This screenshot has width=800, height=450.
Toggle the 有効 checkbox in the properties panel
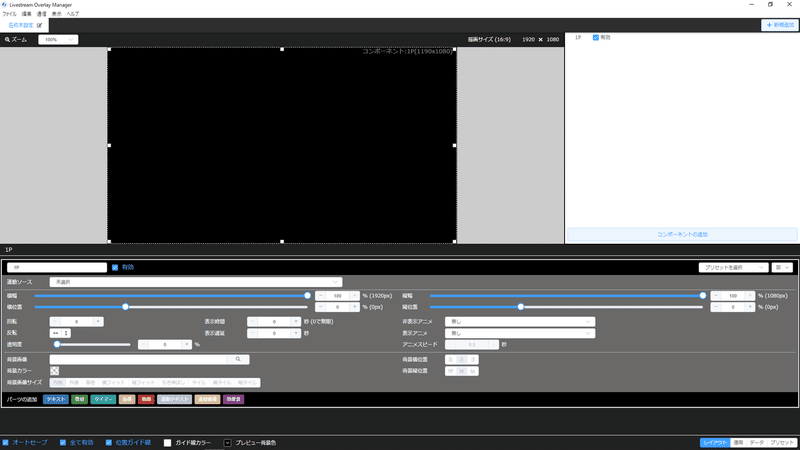coord(115,267)
